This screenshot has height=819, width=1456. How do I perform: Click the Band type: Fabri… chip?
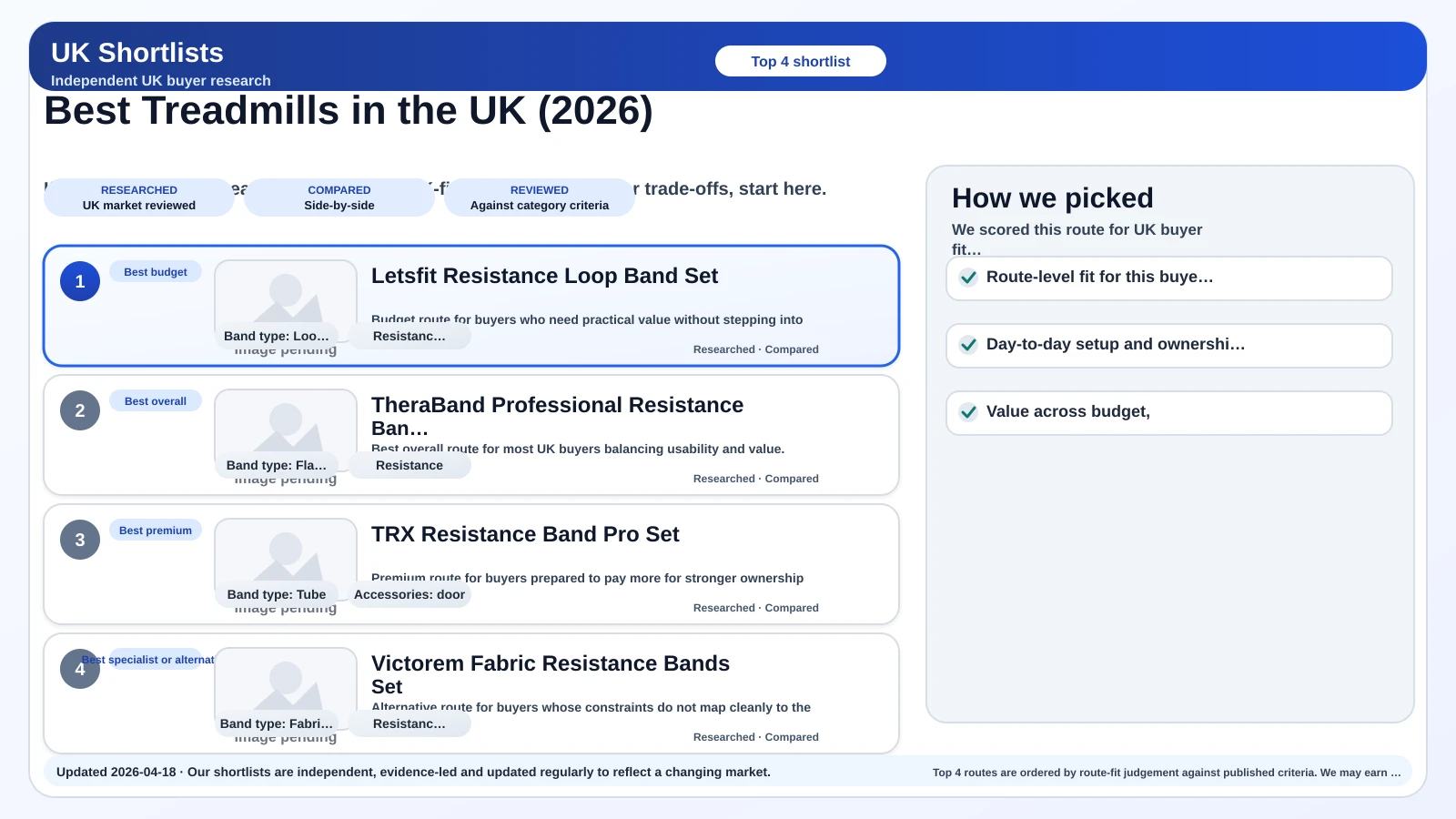277,723
